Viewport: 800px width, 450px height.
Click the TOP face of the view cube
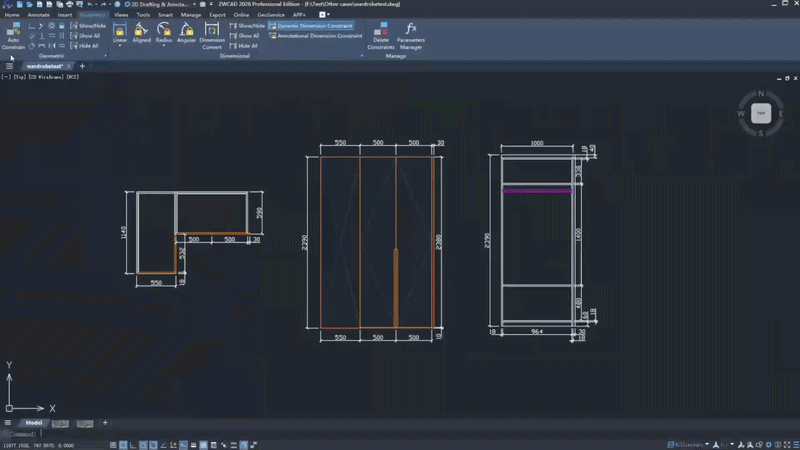pyautogui.click(x=761, y=114)
